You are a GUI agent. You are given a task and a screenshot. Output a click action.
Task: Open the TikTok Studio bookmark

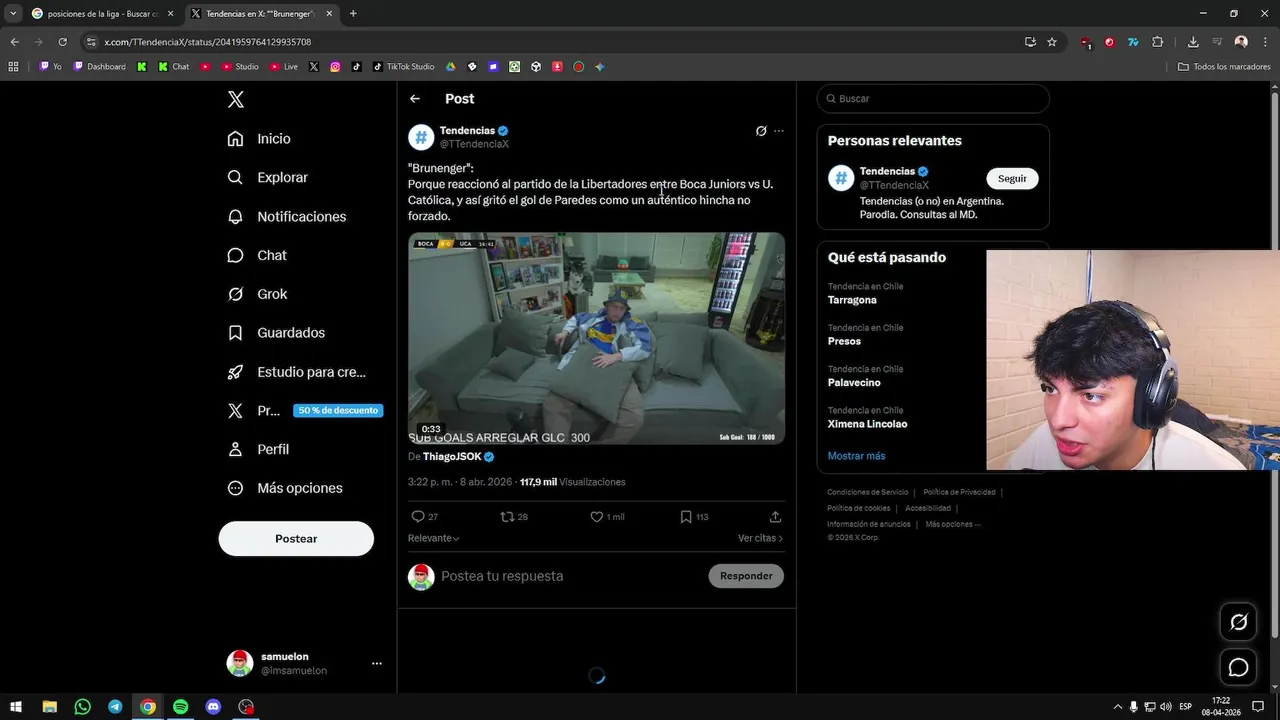(403, 67)
